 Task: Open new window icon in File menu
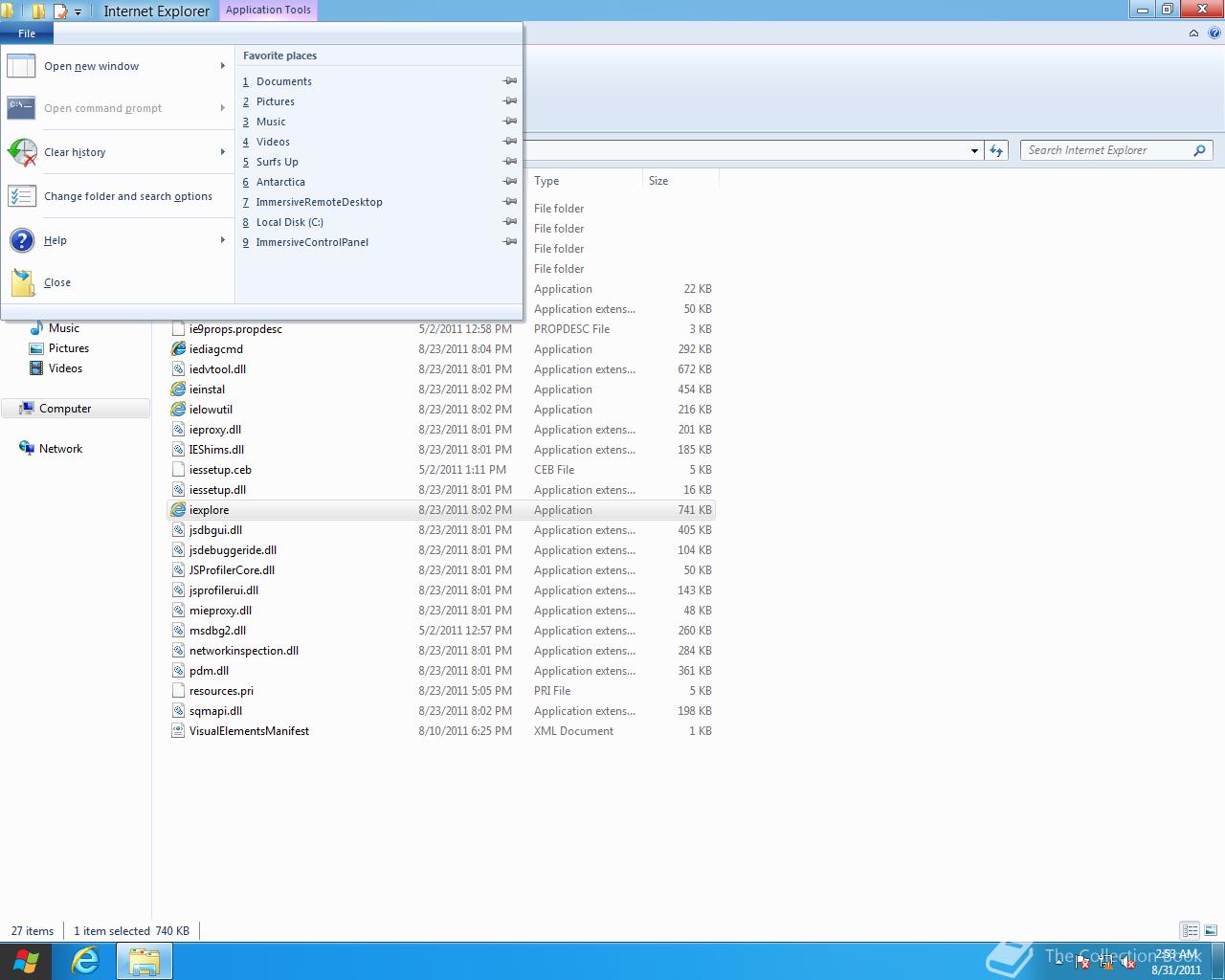coord(21,66)
